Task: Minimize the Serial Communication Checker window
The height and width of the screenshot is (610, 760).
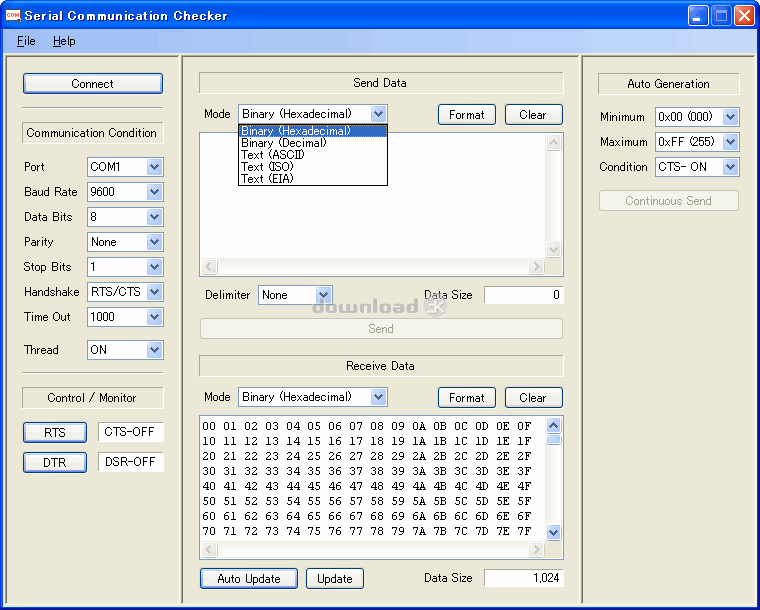Action: pos(698,16)
